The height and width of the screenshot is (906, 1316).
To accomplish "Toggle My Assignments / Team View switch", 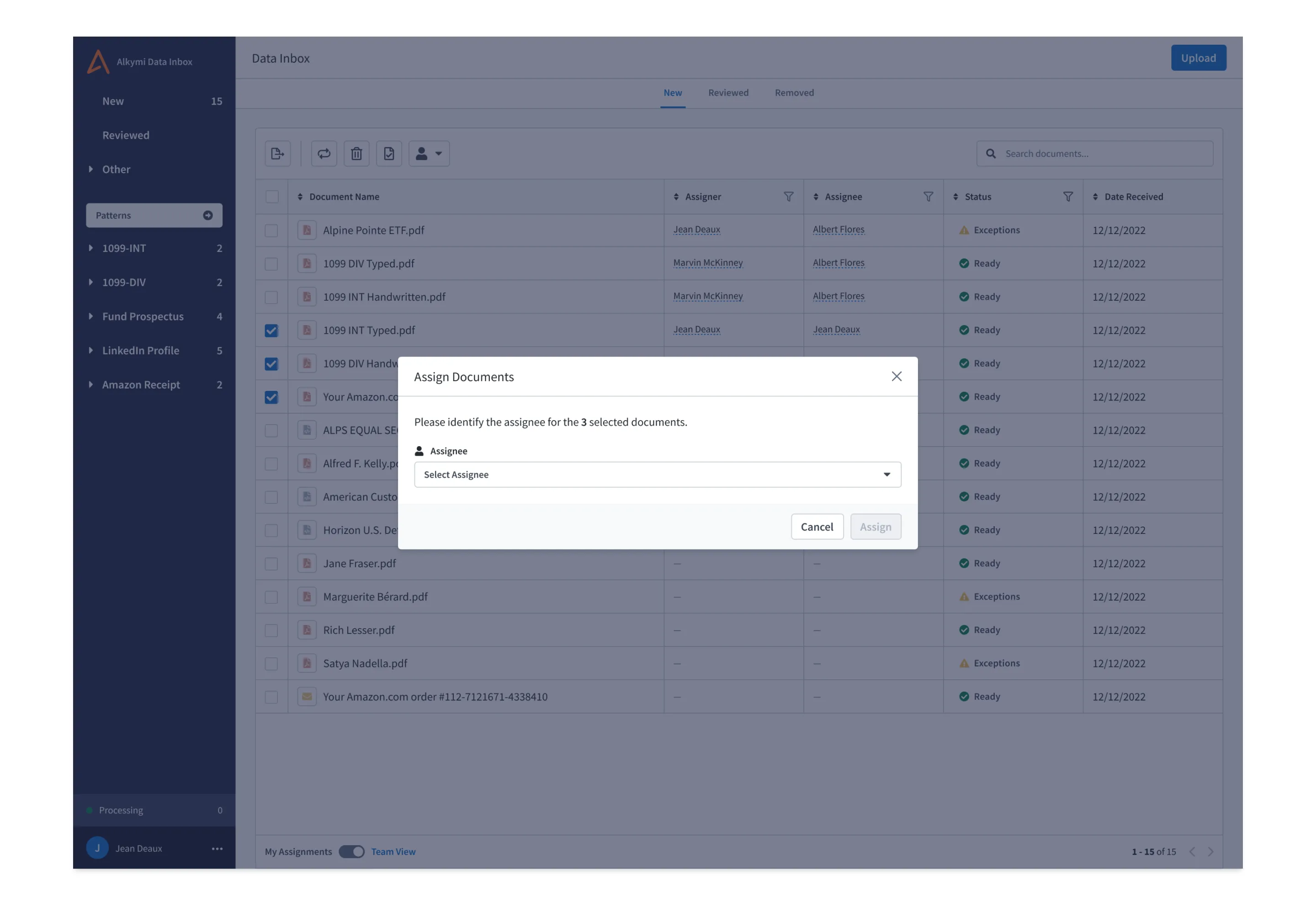I will [x=351, y=852].
